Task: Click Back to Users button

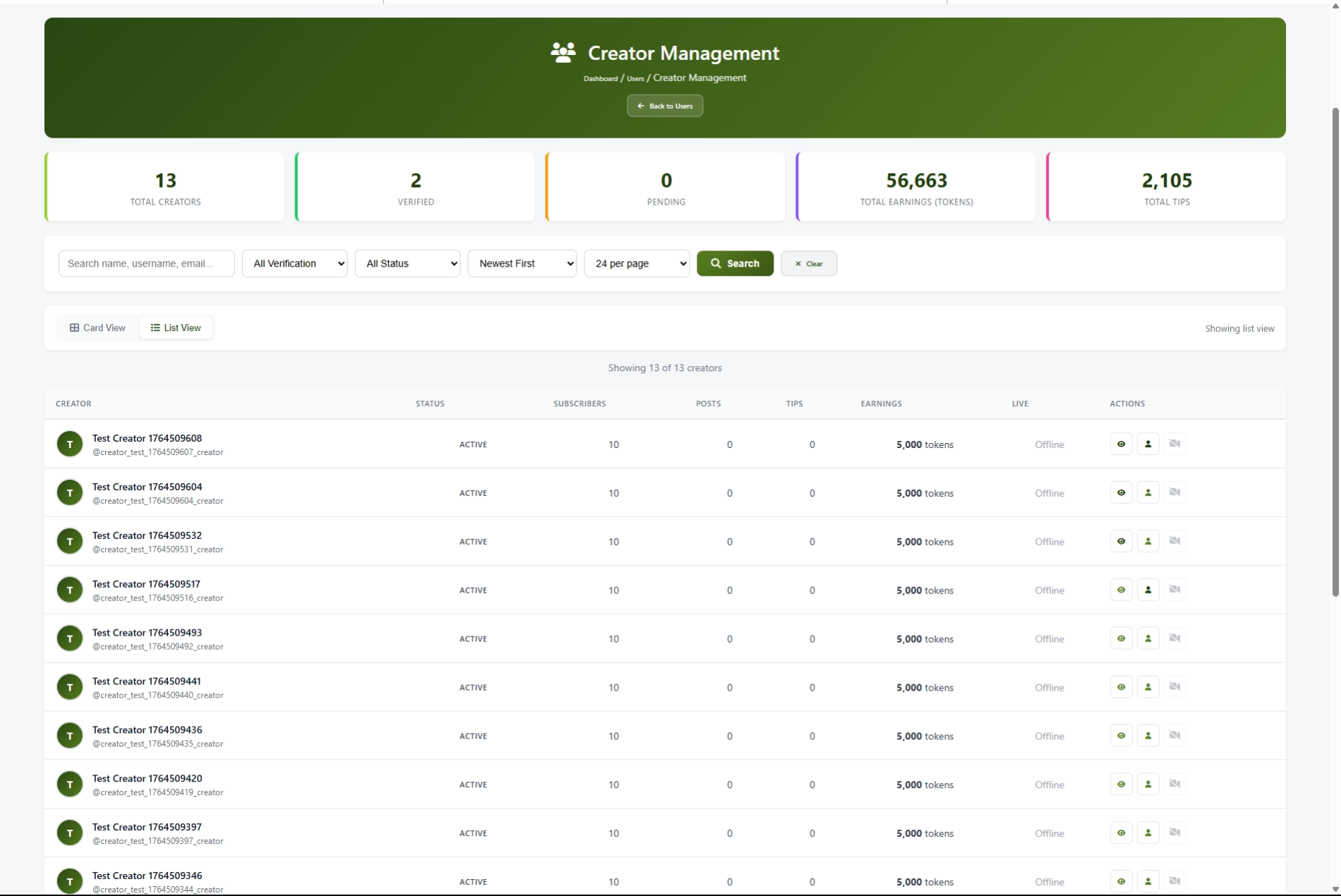Action: click(664, 106)
